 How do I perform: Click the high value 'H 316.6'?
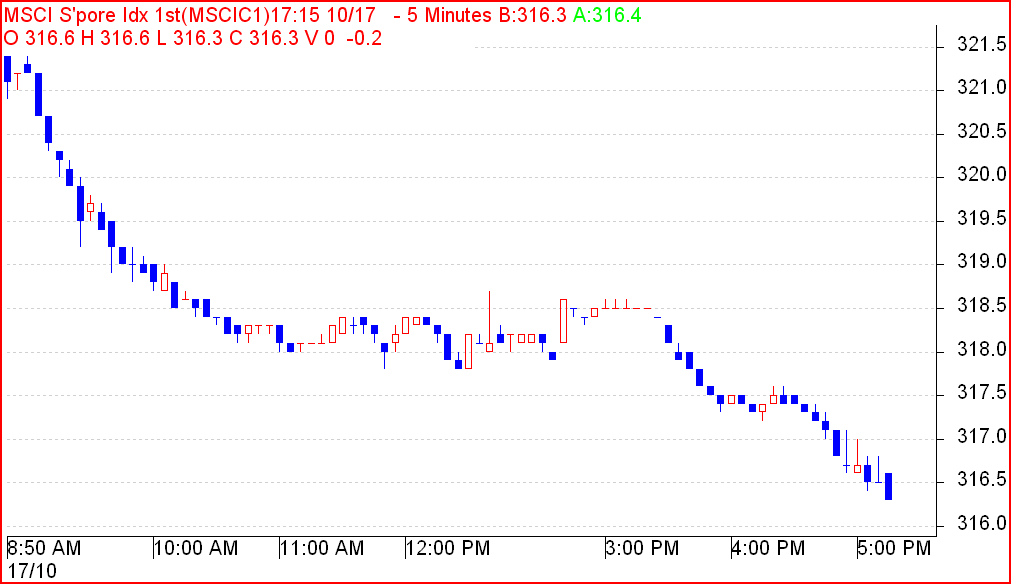[x=115, y=38]
